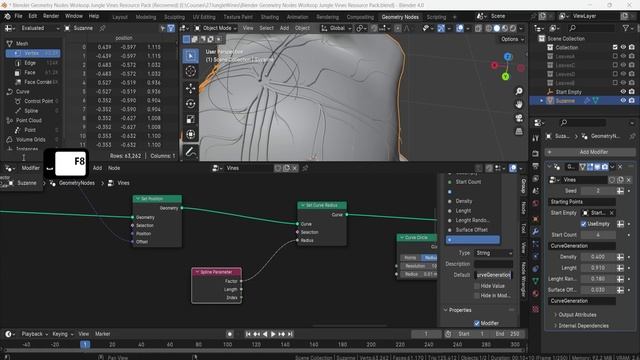Viewport: 640px width, 360px height.
Task: Select the Vertex domain in spreadsheet
Action: point(33,53)
